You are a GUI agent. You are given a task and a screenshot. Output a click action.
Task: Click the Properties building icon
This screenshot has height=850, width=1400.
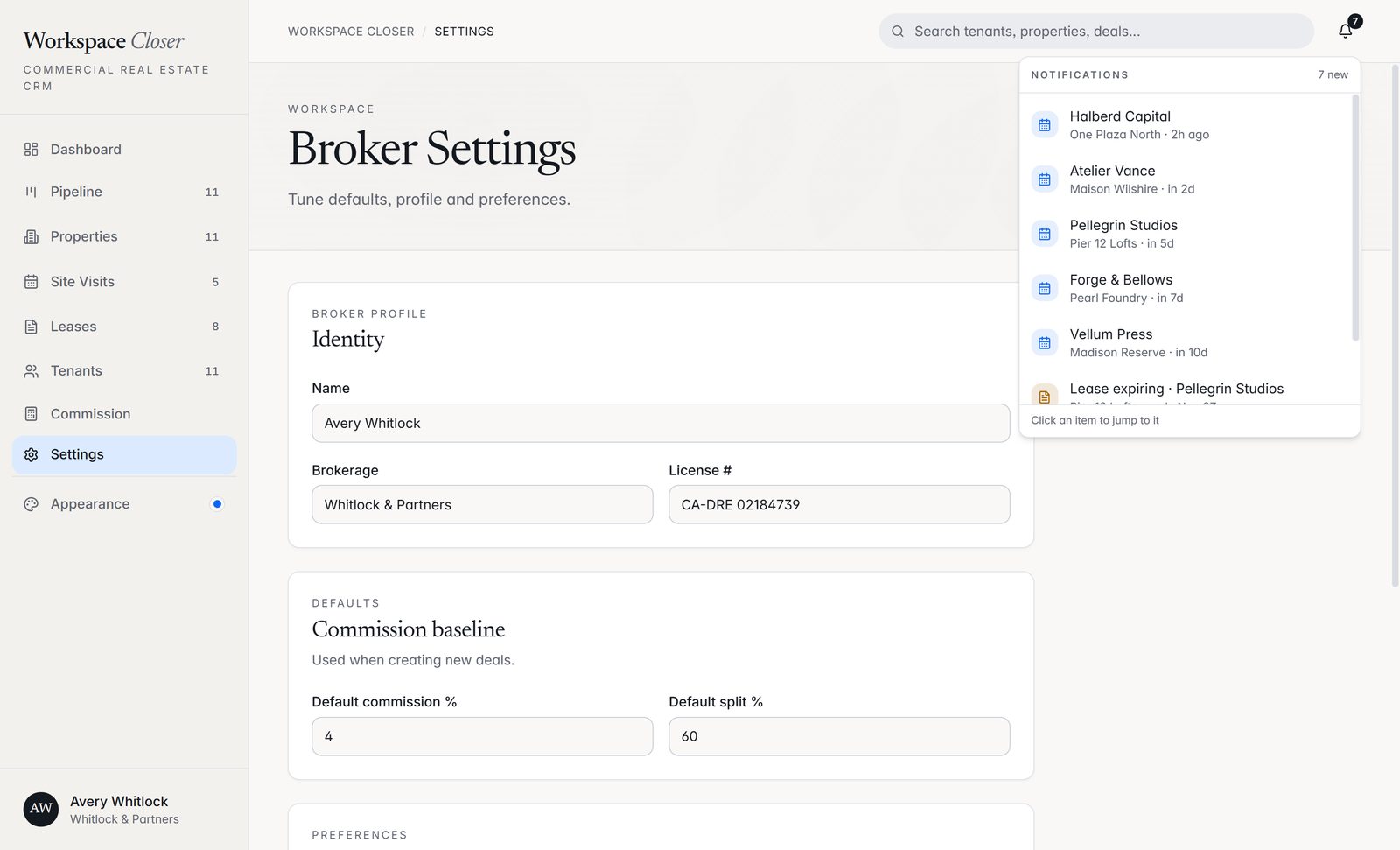31,236
